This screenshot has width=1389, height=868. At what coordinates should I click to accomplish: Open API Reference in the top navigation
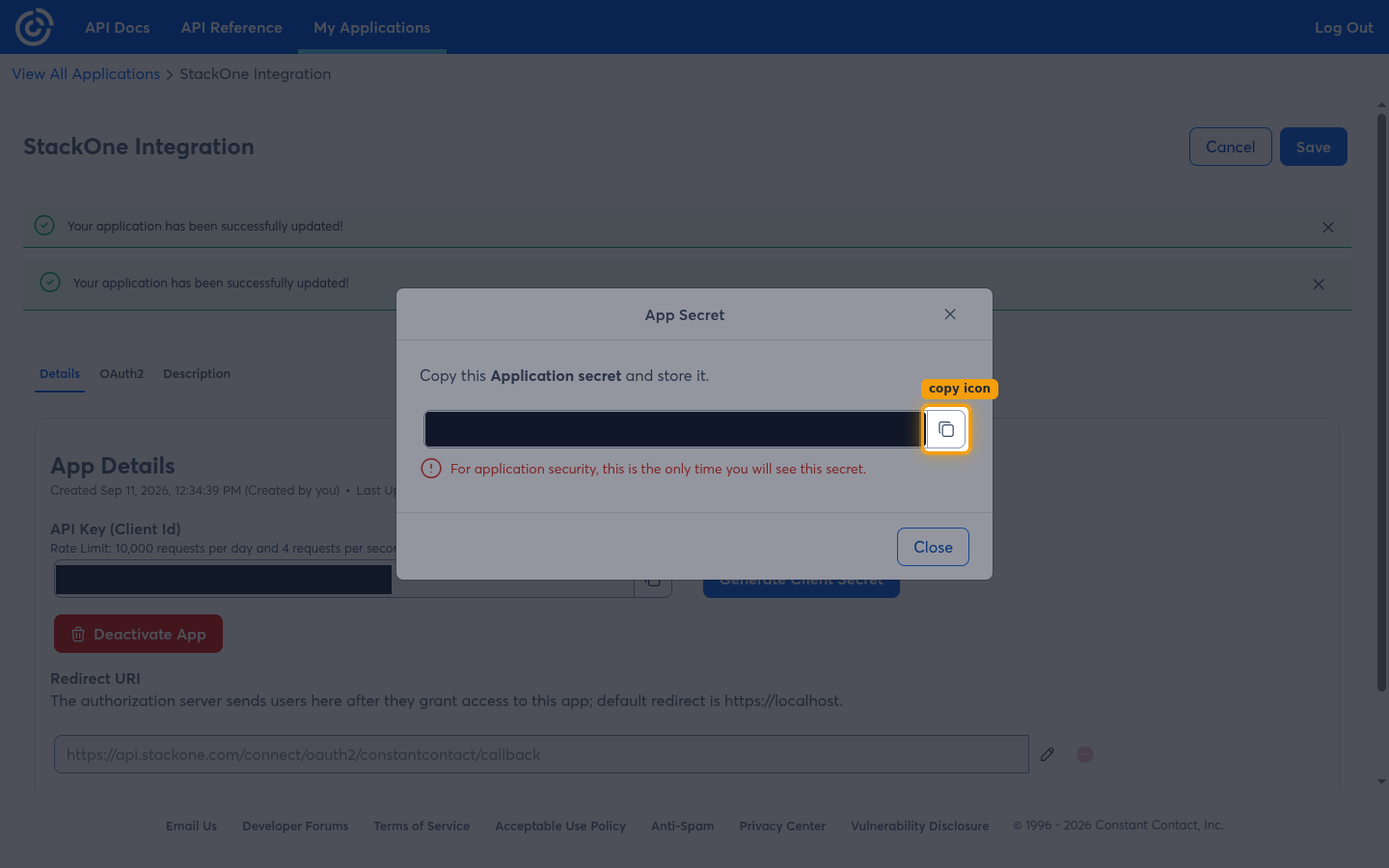[x=231, y=27]
